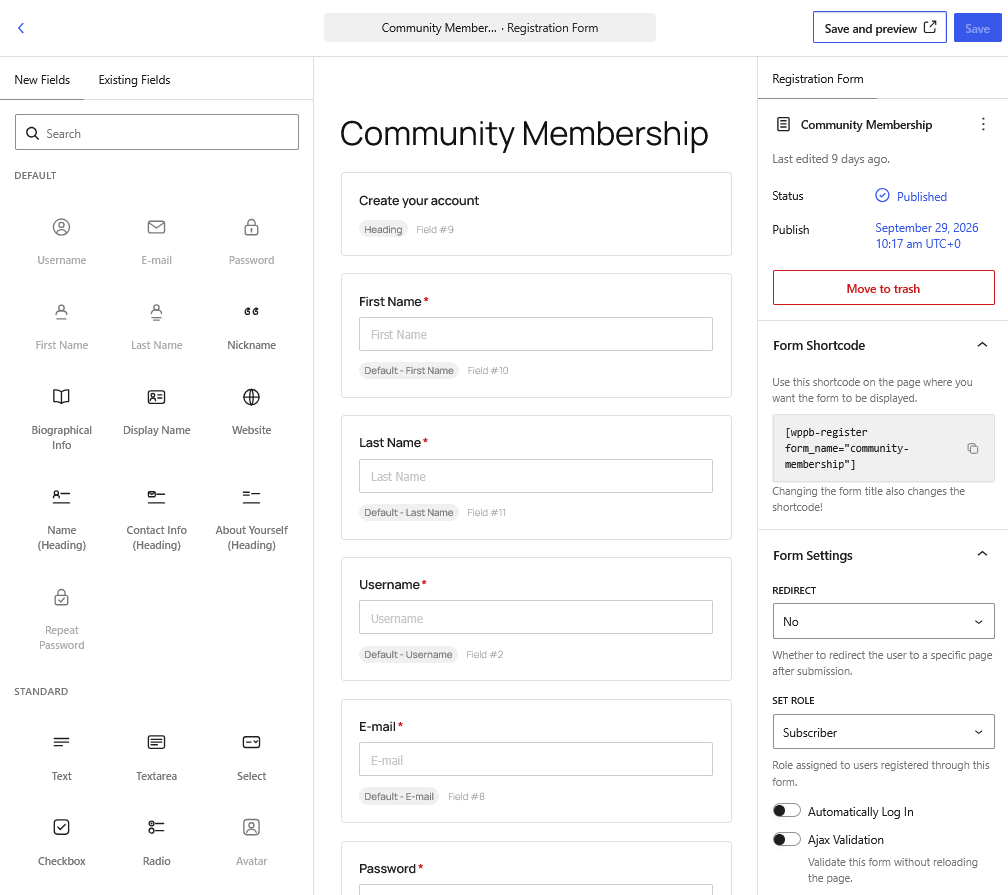1008x895 pixels.
Task: Insert the About Yourself (Heading) icon
Action: click(x=251, y=497)
